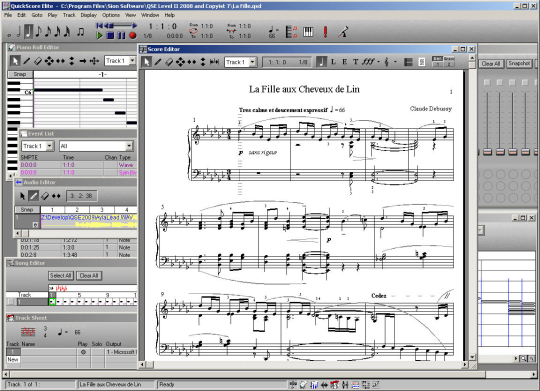Click Select All in the Song Editor
Image resolution: width=540 pixels, height=391 pixels.
[60, 276]
